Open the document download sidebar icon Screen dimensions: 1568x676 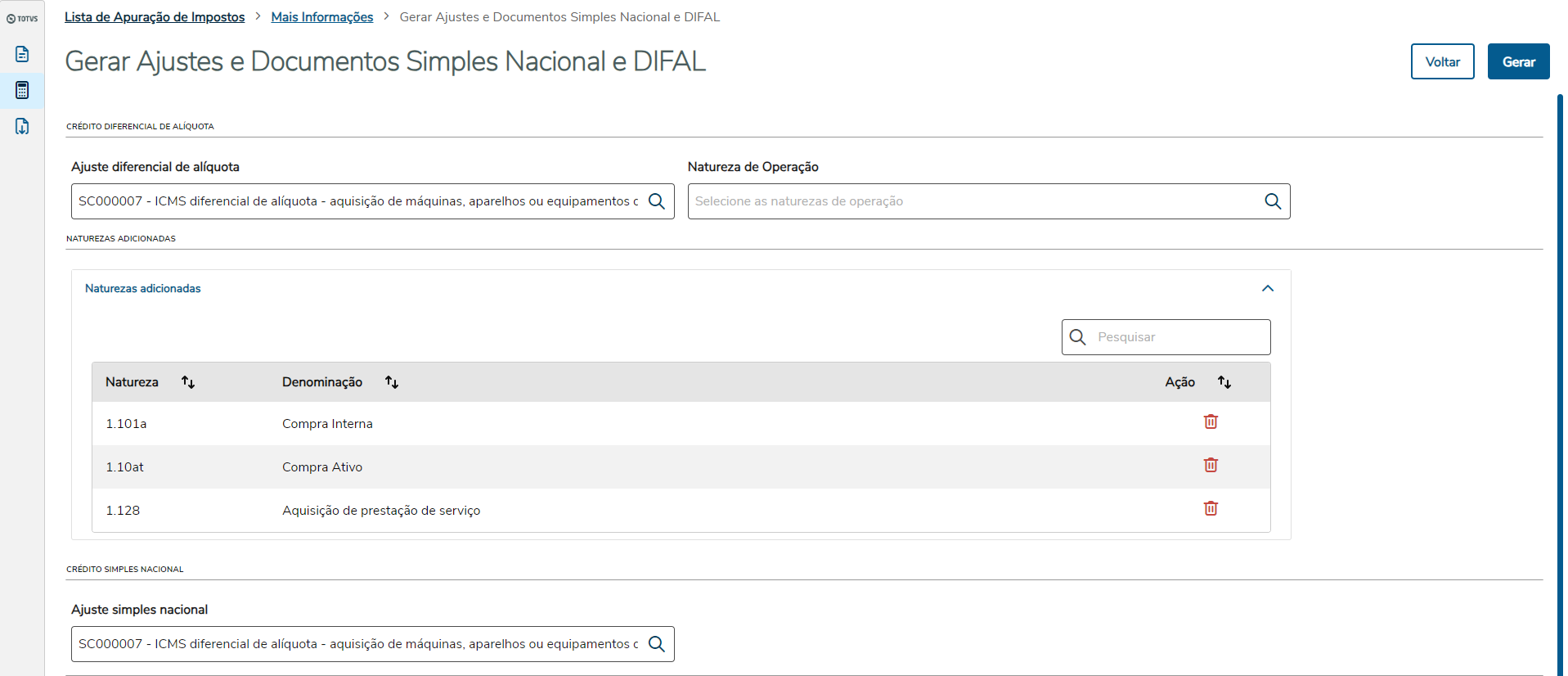click(22, 126)
